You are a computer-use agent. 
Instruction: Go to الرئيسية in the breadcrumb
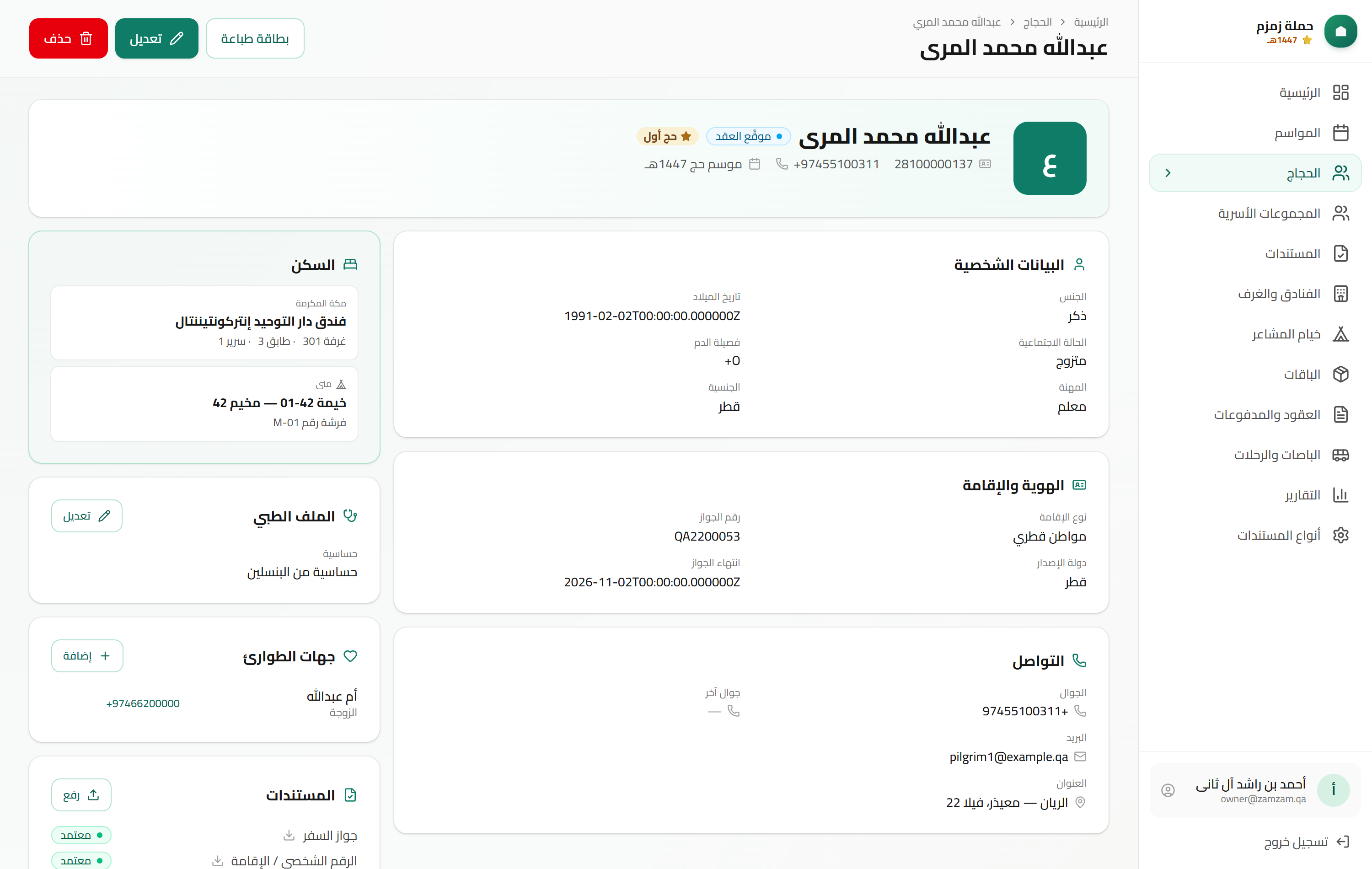click(1091, 21)
